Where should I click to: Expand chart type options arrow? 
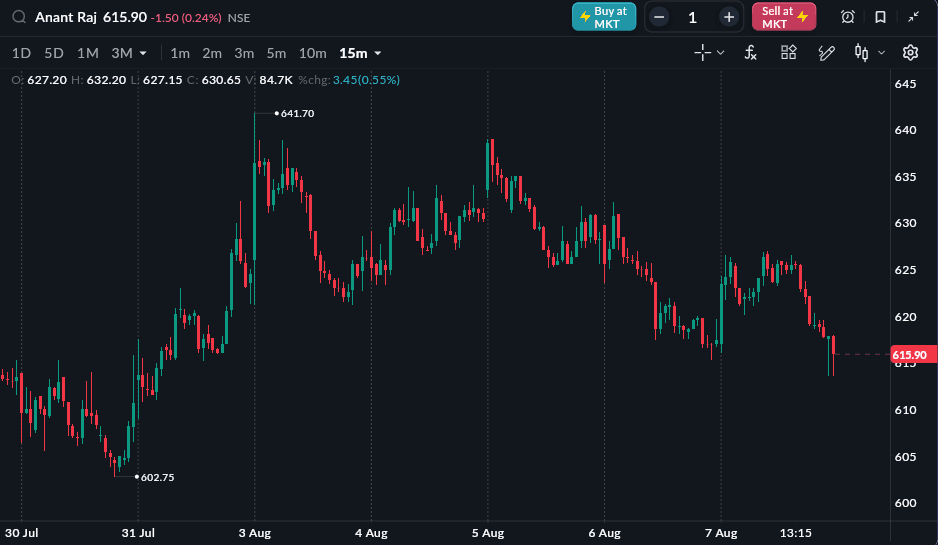pos(881,53)
